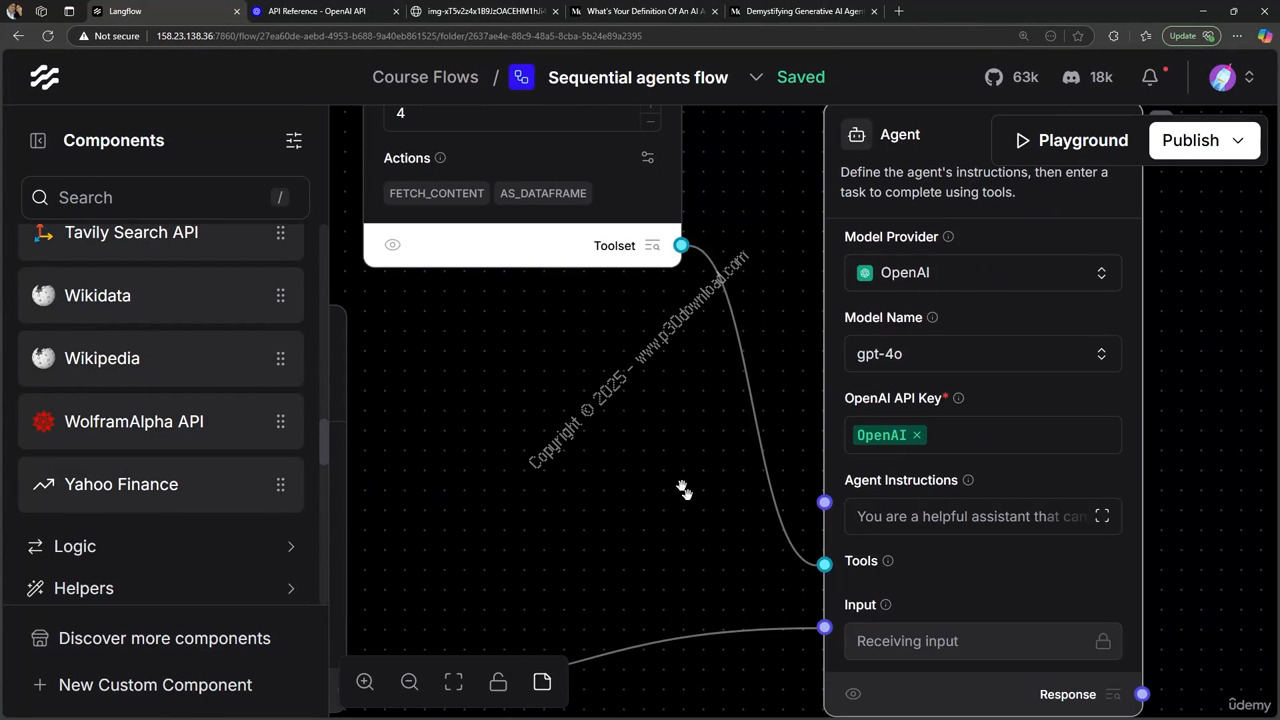Zoom in on the canvas
The width and height of the screenshot is (1280, 720).
pos(365,682)
